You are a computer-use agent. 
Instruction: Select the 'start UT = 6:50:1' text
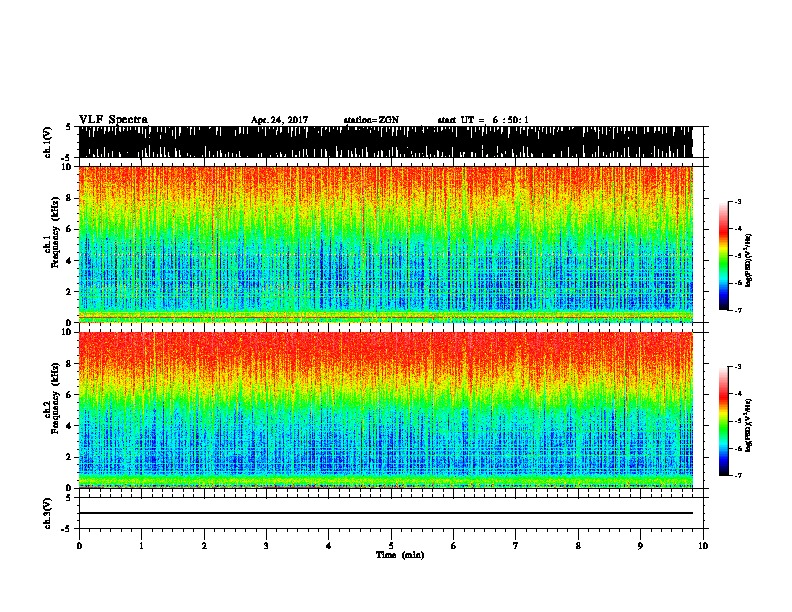click(x=483, y=120)
